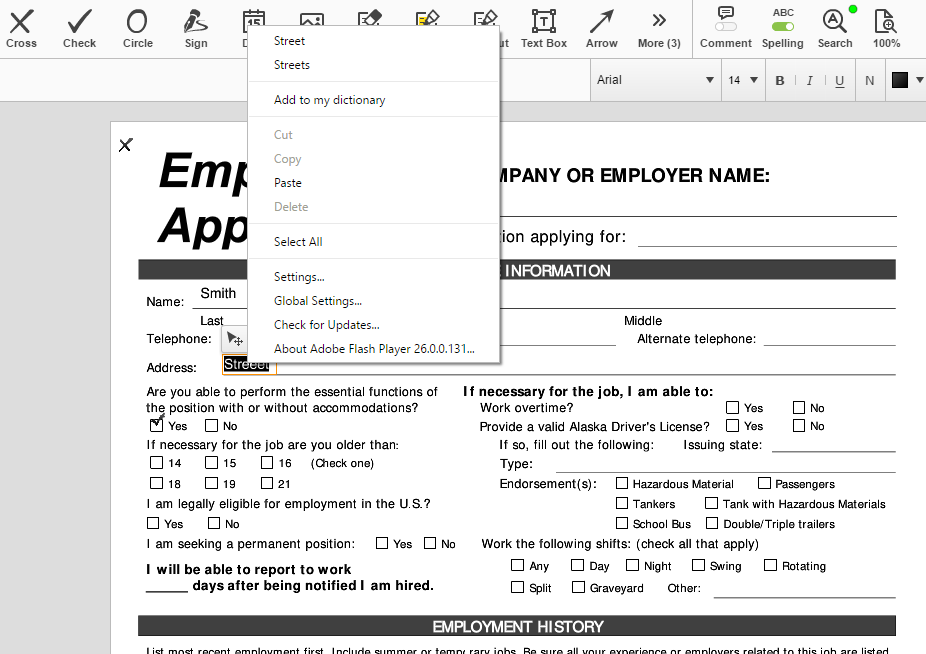This screenshot has width=926, height=654.
Task: Choose 'Street' spelling suggestion
Action: pos(373,41)
